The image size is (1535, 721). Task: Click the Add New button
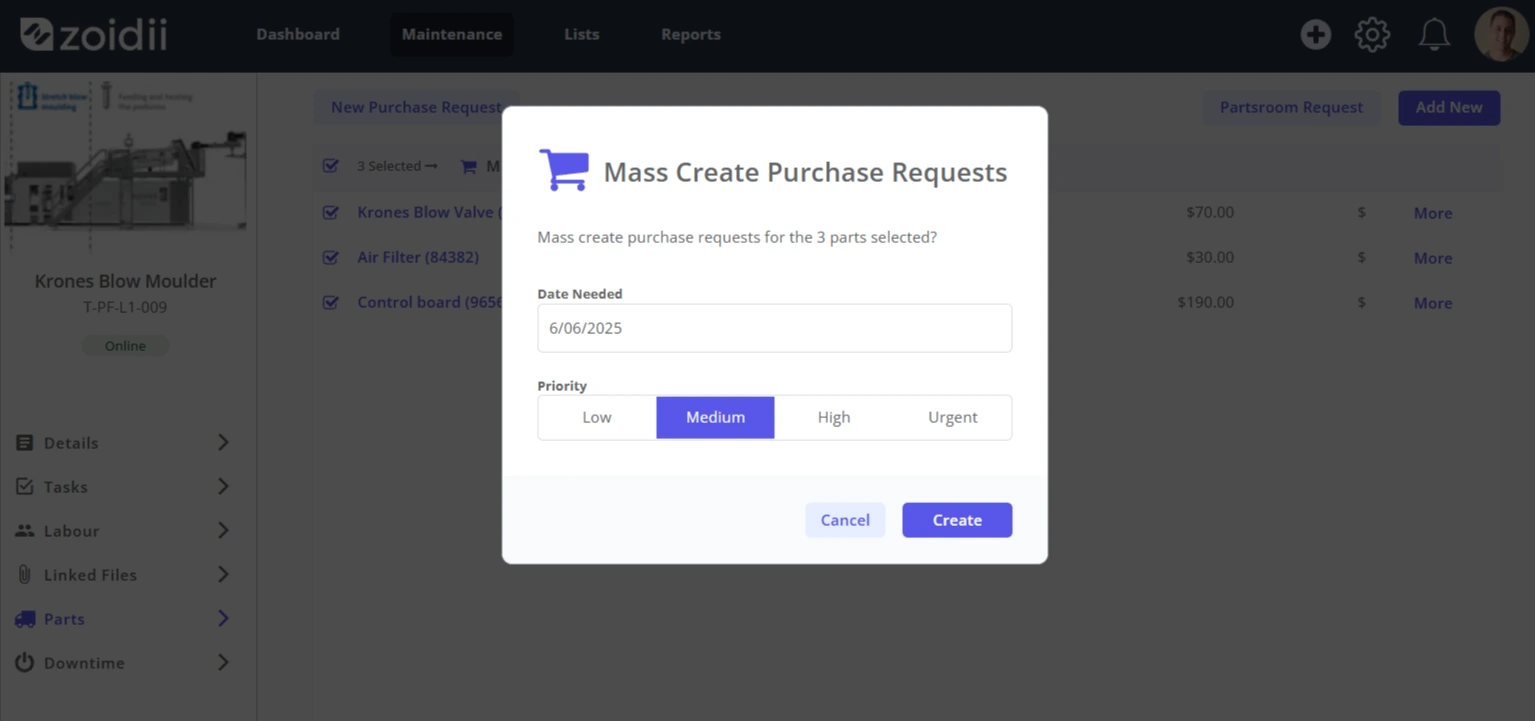tap(1449, 108)
